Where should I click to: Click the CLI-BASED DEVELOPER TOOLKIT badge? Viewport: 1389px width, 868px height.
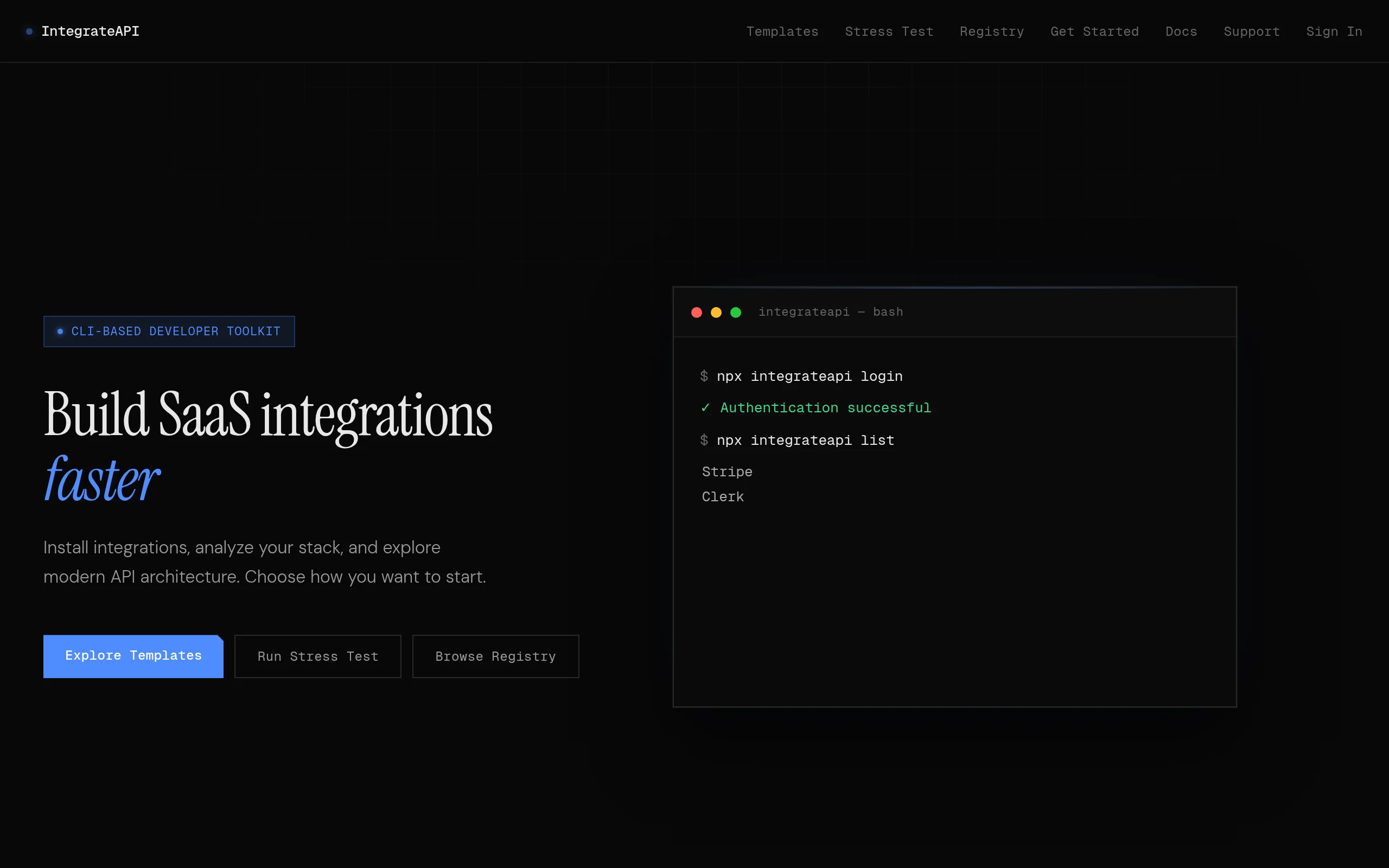coord(169,331)
